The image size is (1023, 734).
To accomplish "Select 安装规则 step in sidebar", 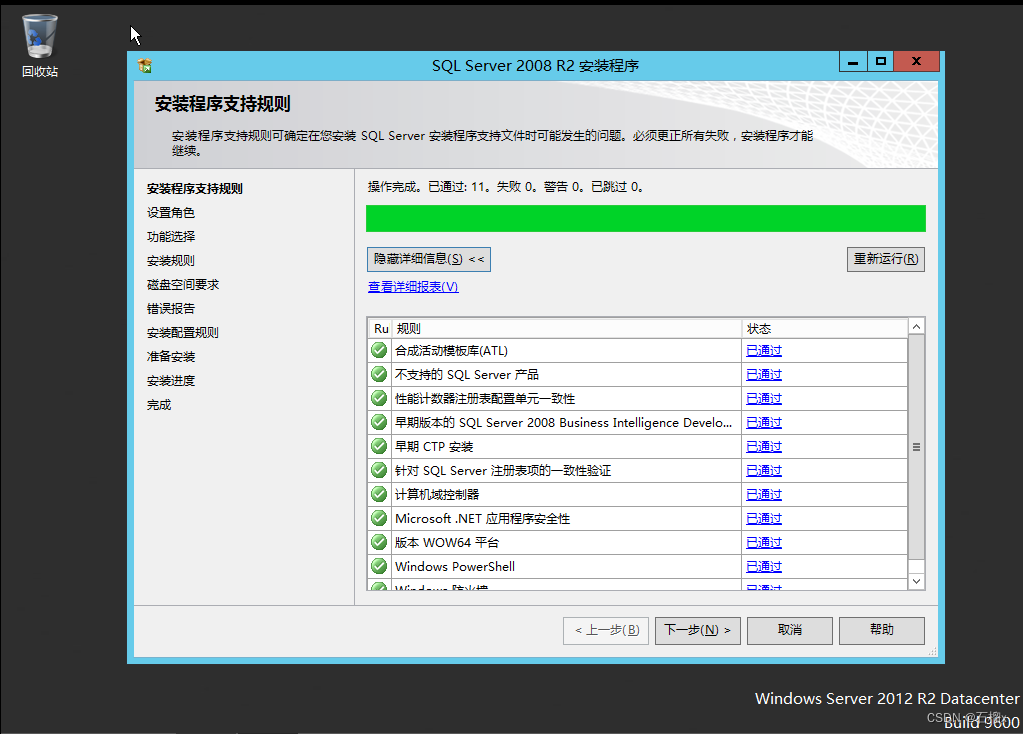I will click(x=171, y=260).
